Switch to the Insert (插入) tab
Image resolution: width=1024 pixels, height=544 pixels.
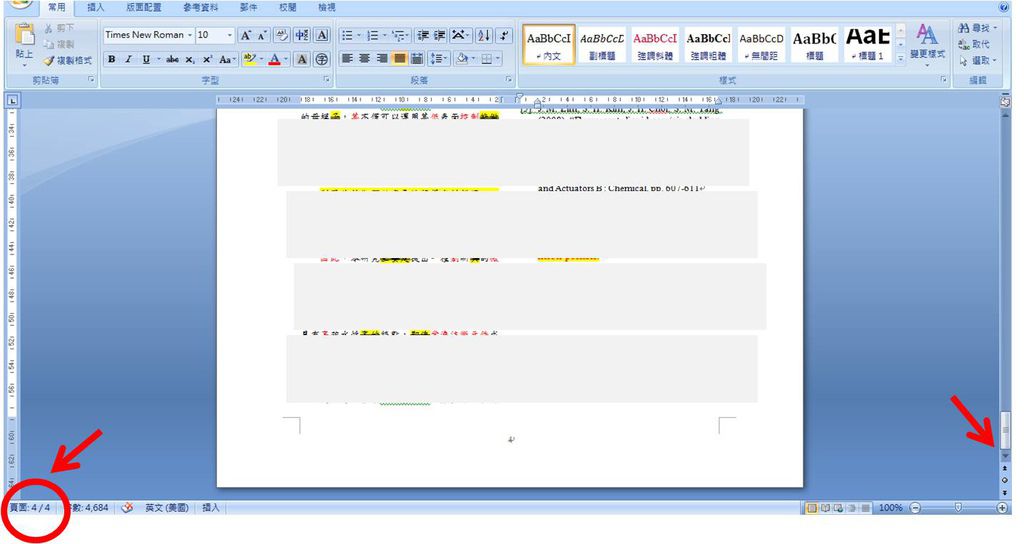click(96, 8)
